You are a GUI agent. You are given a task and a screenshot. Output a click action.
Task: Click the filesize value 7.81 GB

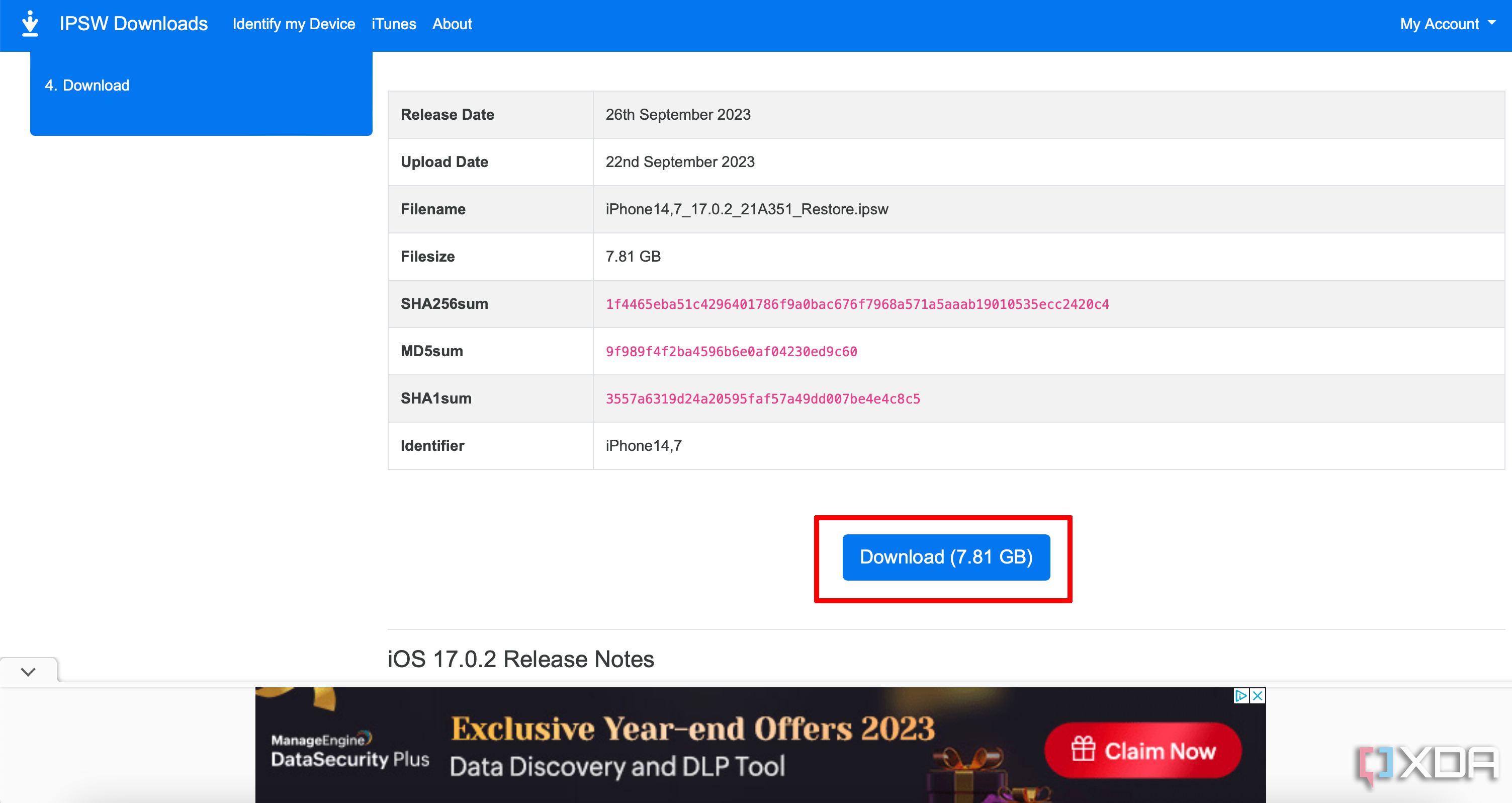633,256
